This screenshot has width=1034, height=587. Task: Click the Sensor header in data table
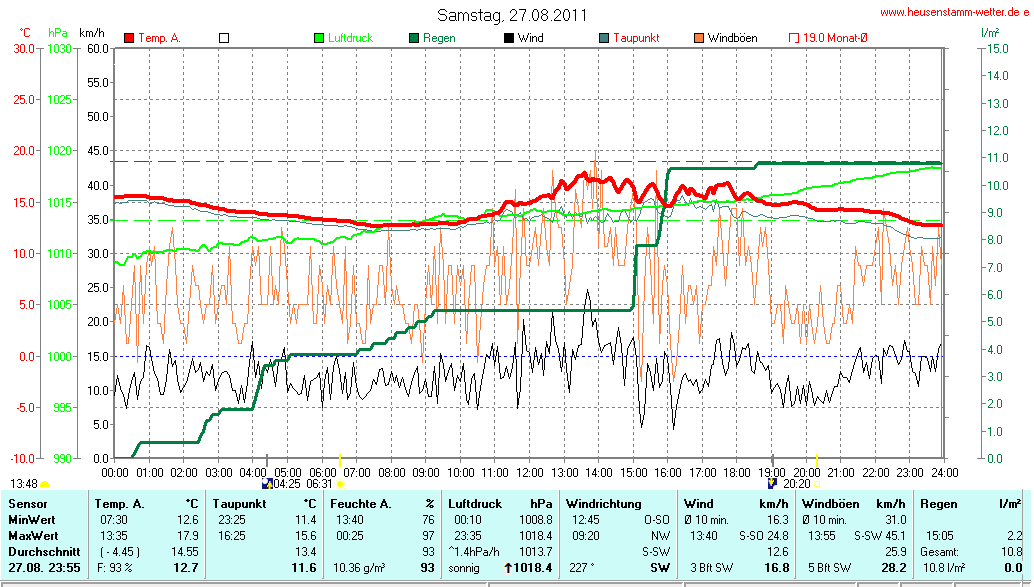[30, 503]
